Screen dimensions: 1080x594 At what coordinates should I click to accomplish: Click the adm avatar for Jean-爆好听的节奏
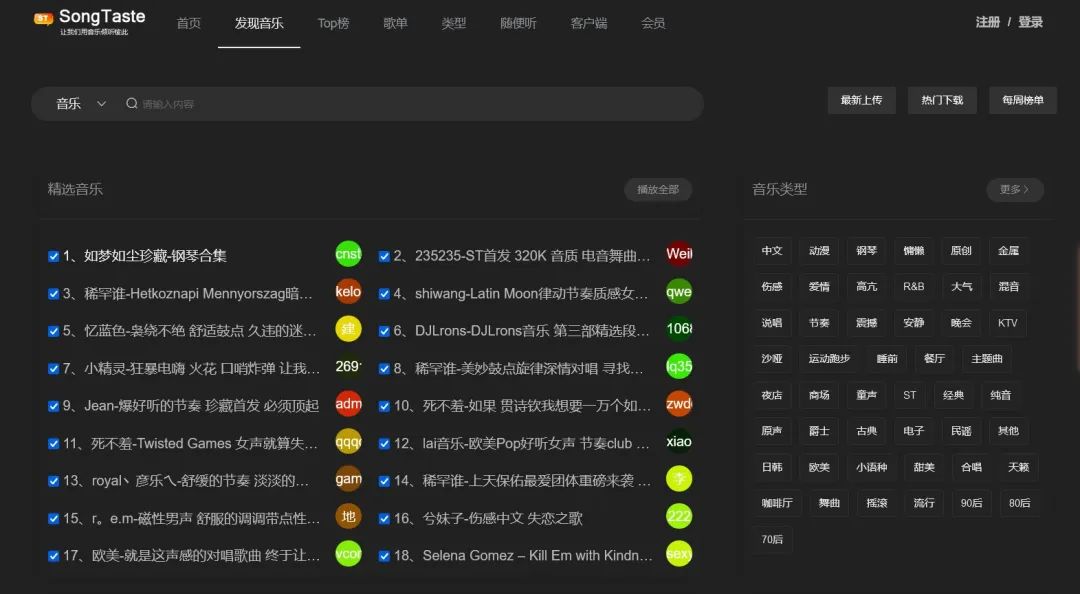(348, 404)
